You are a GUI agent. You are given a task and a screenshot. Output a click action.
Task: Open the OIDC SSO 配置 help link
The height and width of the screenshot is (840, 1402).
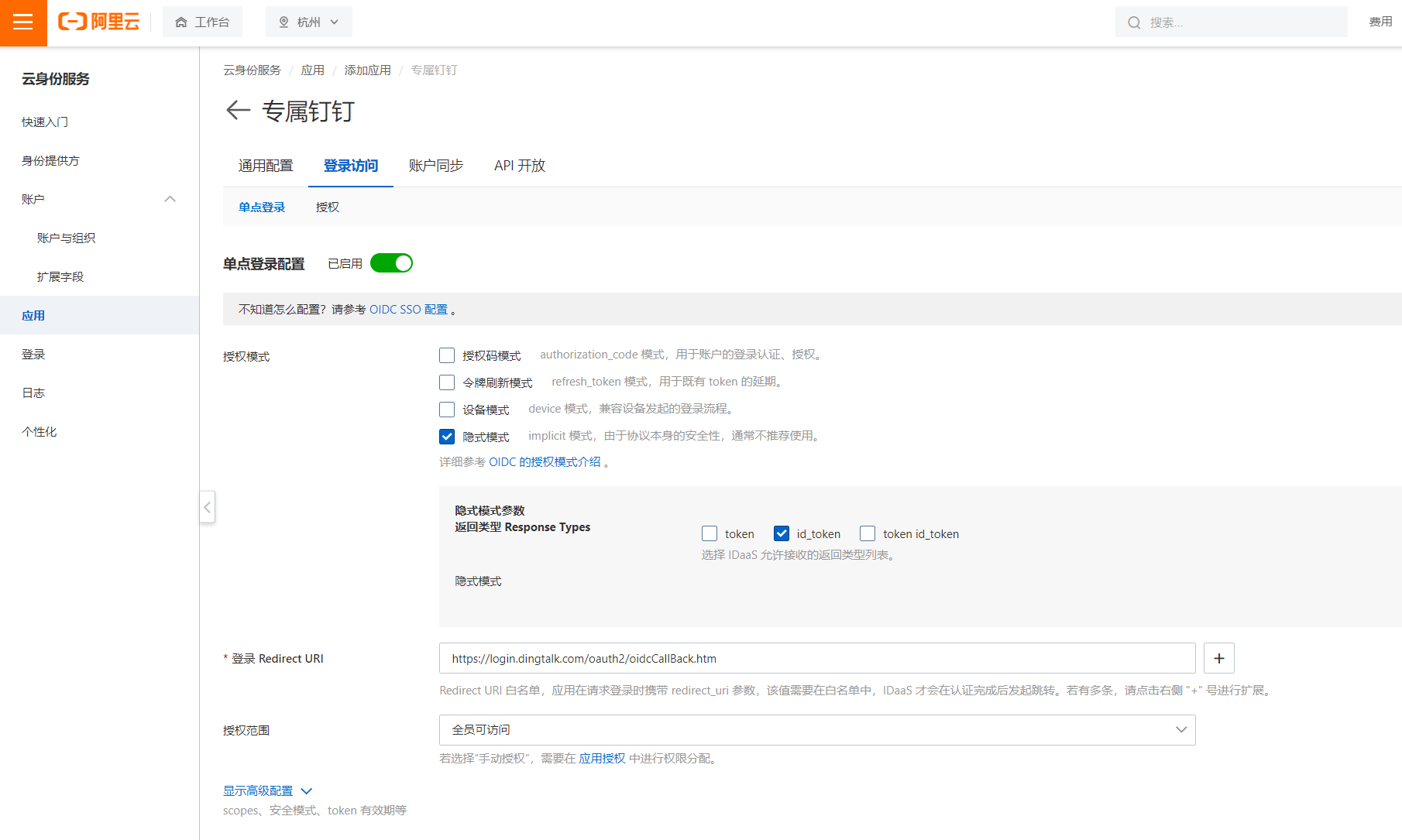coord(409,310)
